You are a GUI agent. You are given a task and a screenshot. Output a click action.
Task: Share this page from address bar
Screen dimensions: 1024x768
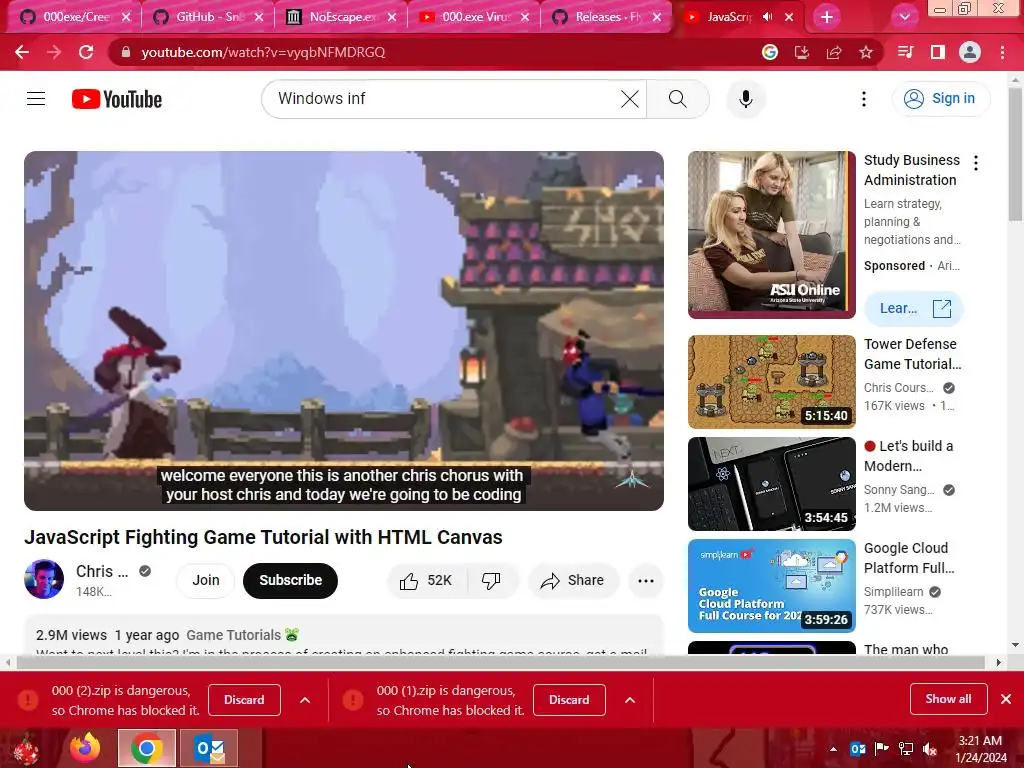(x=834, y=52)
